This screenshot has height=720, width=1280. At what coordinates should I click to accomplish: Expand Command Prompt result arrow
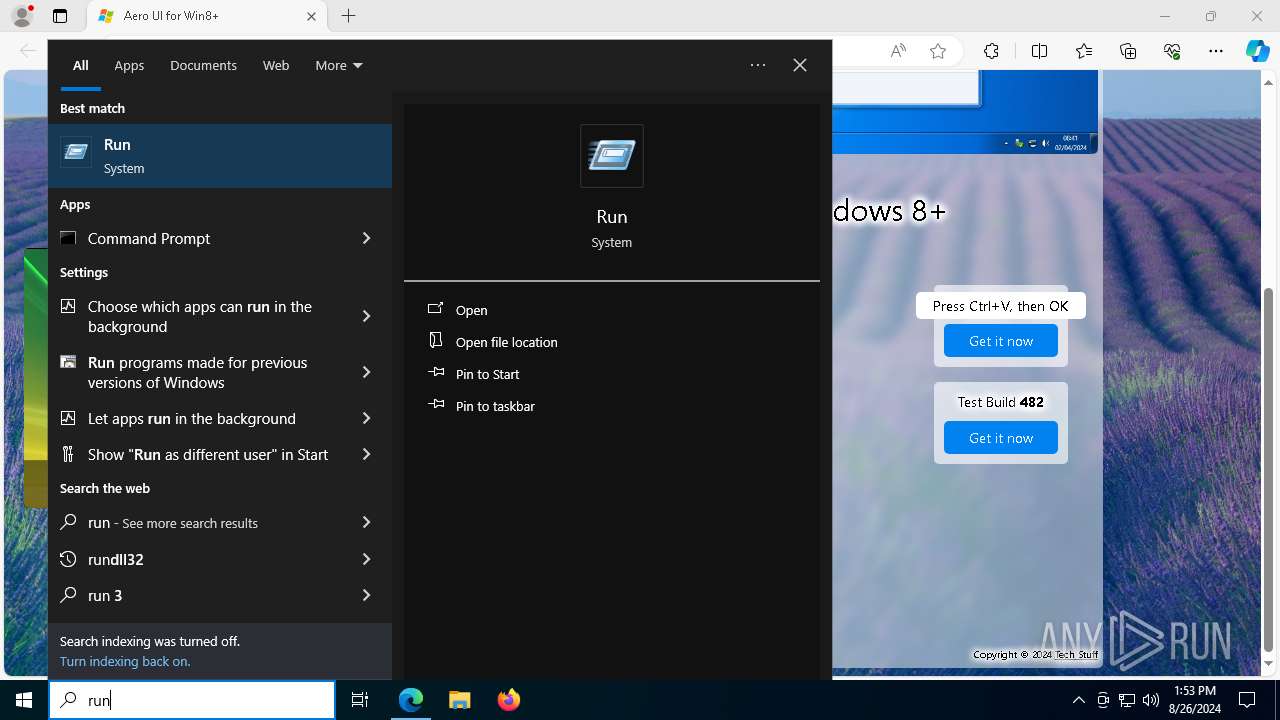click(x=366, y=238)
